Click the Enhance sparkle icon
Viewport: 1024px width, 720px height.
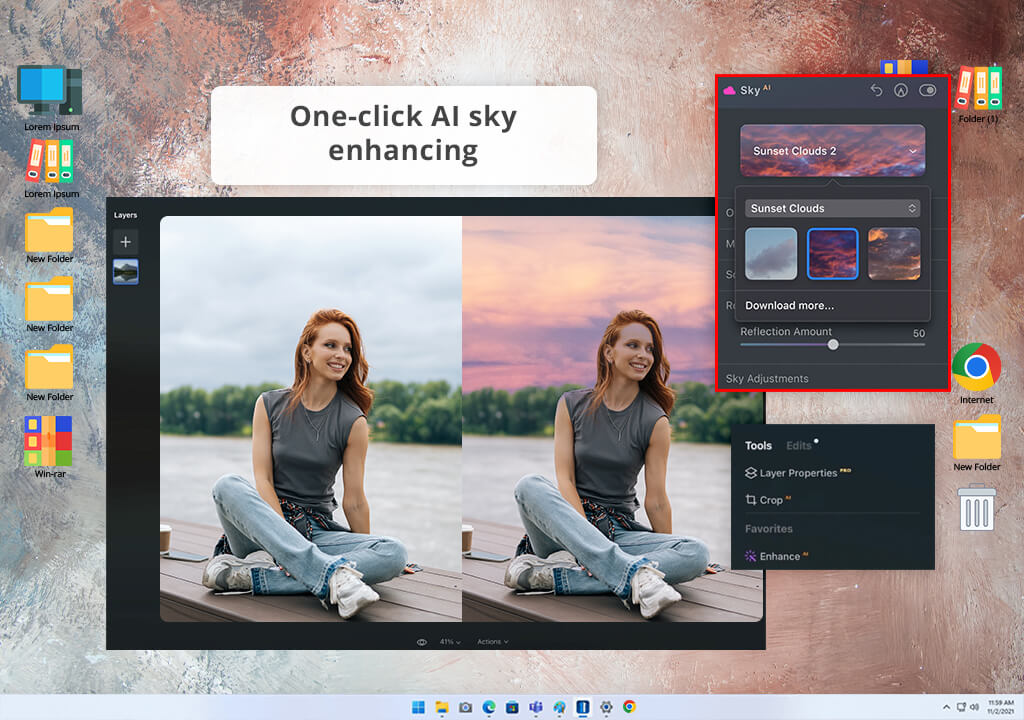750,556
